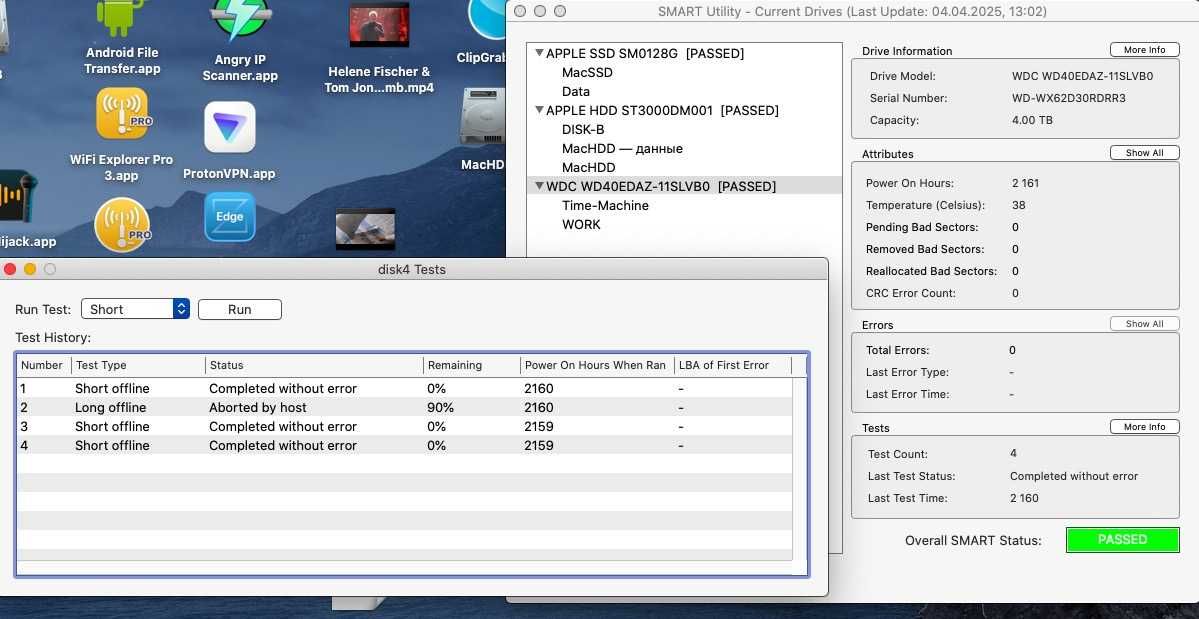Screen dimensions: 1199x619
Task: Select the WORK volume
Action: pos(581,225)
